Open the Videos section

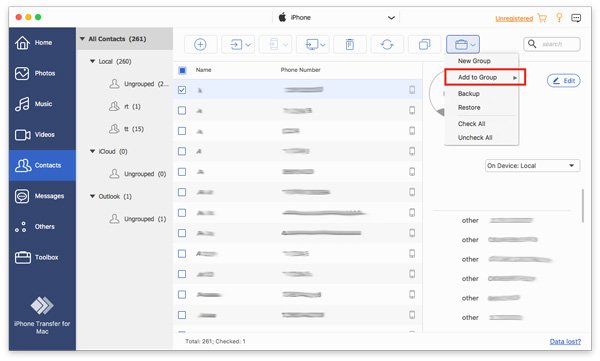click(x=42, y=134)
